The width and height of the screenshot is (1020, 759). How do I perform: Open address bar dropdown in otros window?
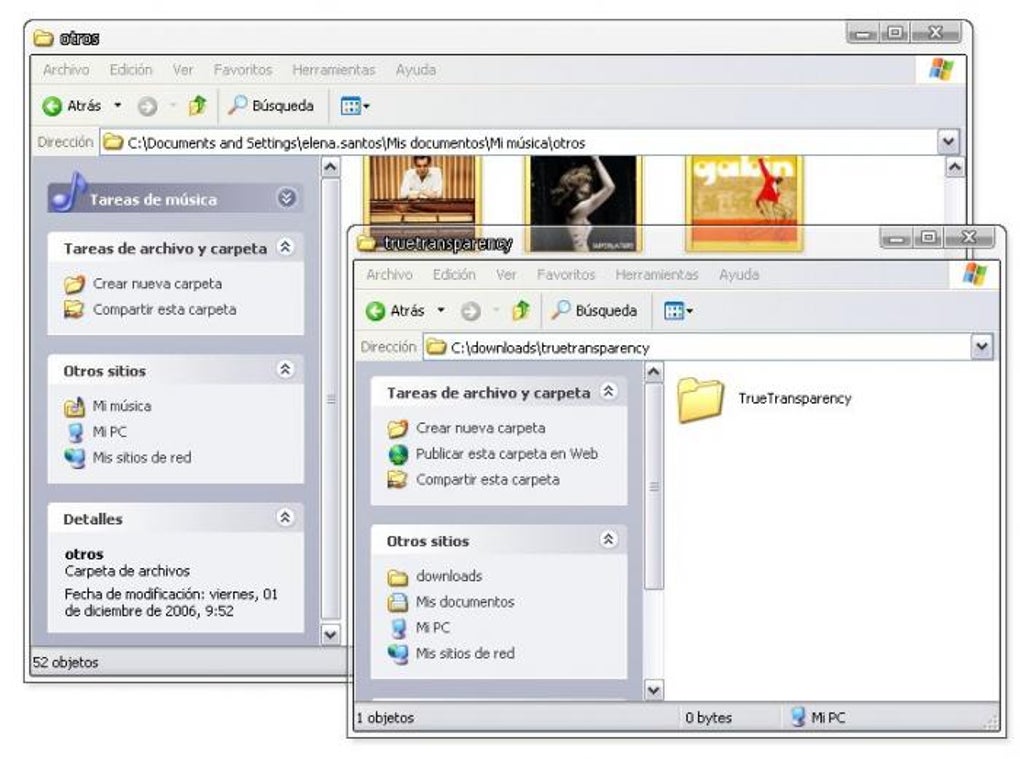[948, 142]
